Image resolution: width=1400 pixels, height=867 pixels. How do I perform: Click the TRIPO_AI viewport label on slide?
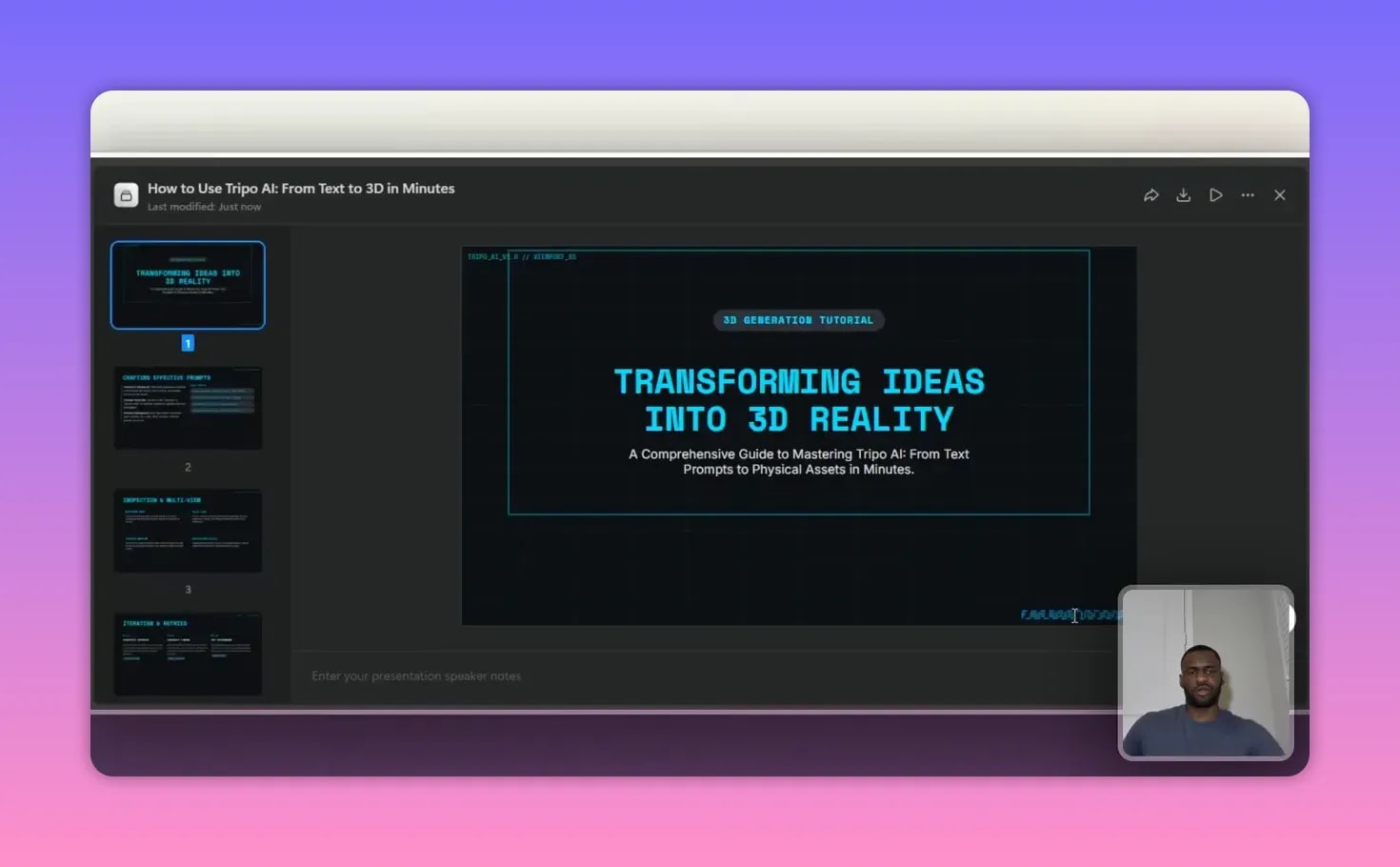(x=521, y=257)
